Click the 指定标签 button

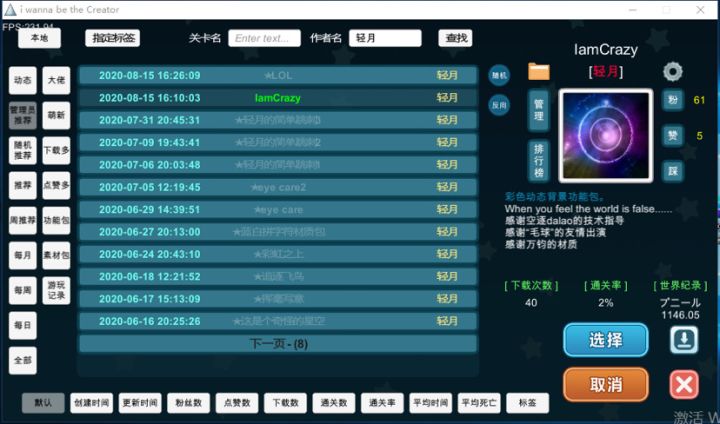[x=112, y=38]
